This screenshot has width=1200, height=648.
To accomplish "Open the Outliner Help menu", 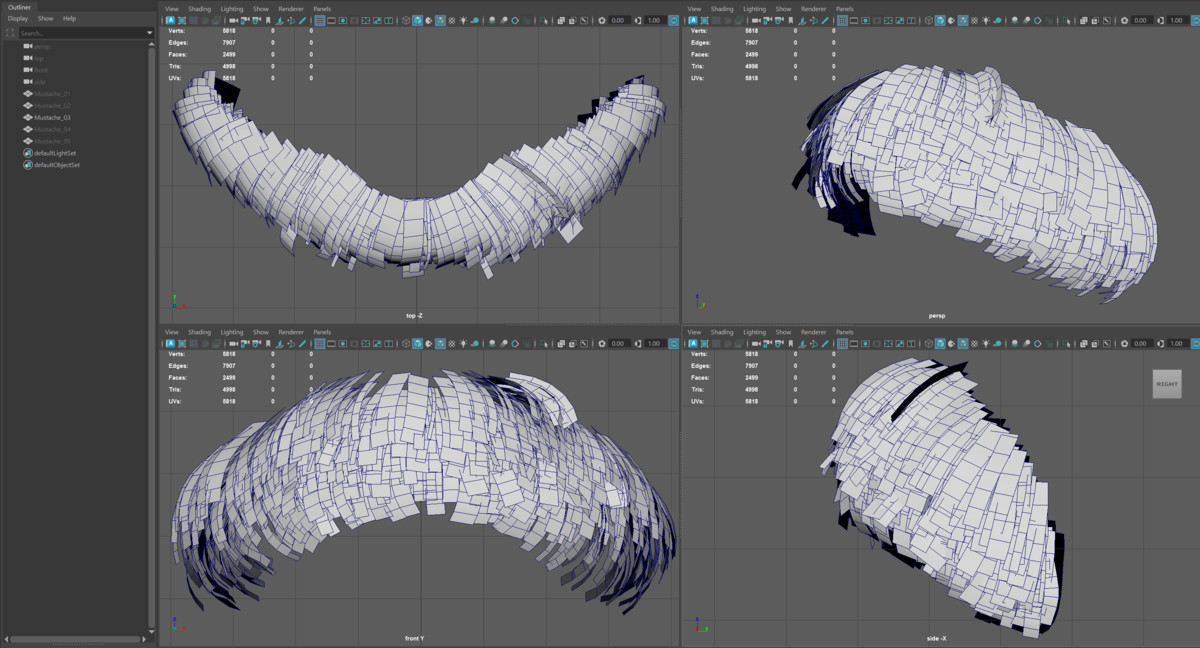I will coord(69,18).
